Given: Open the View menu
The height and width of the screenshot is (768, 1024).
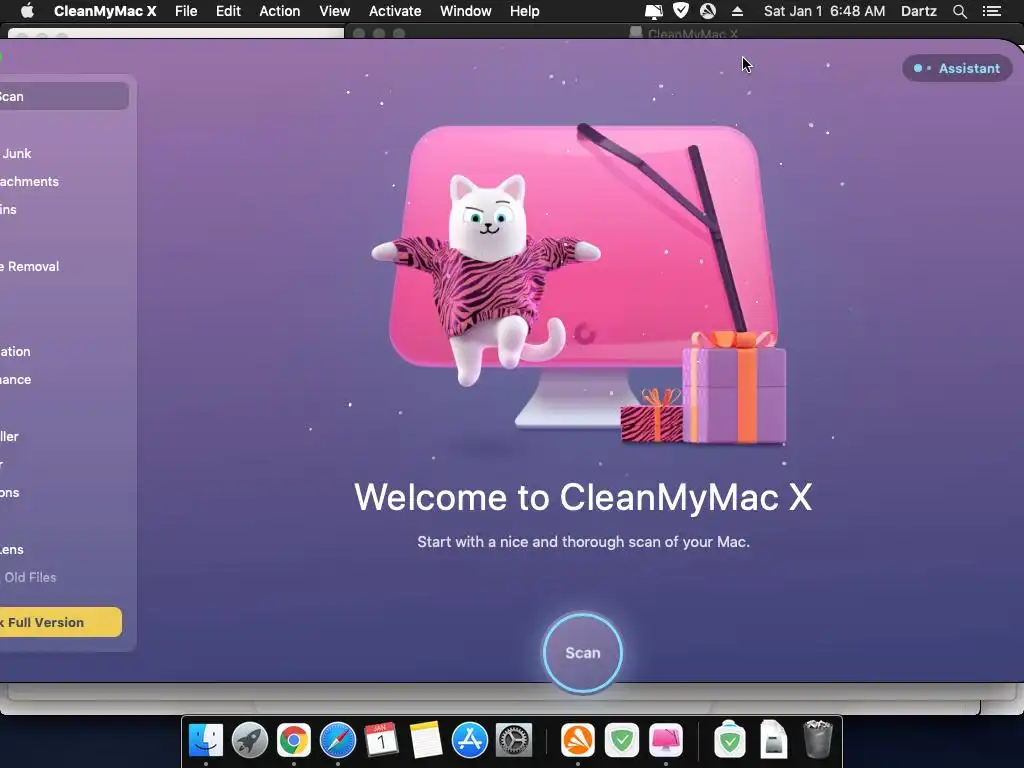Looking at the screenshot, I should pyautogui.click(x=334, y=11).
